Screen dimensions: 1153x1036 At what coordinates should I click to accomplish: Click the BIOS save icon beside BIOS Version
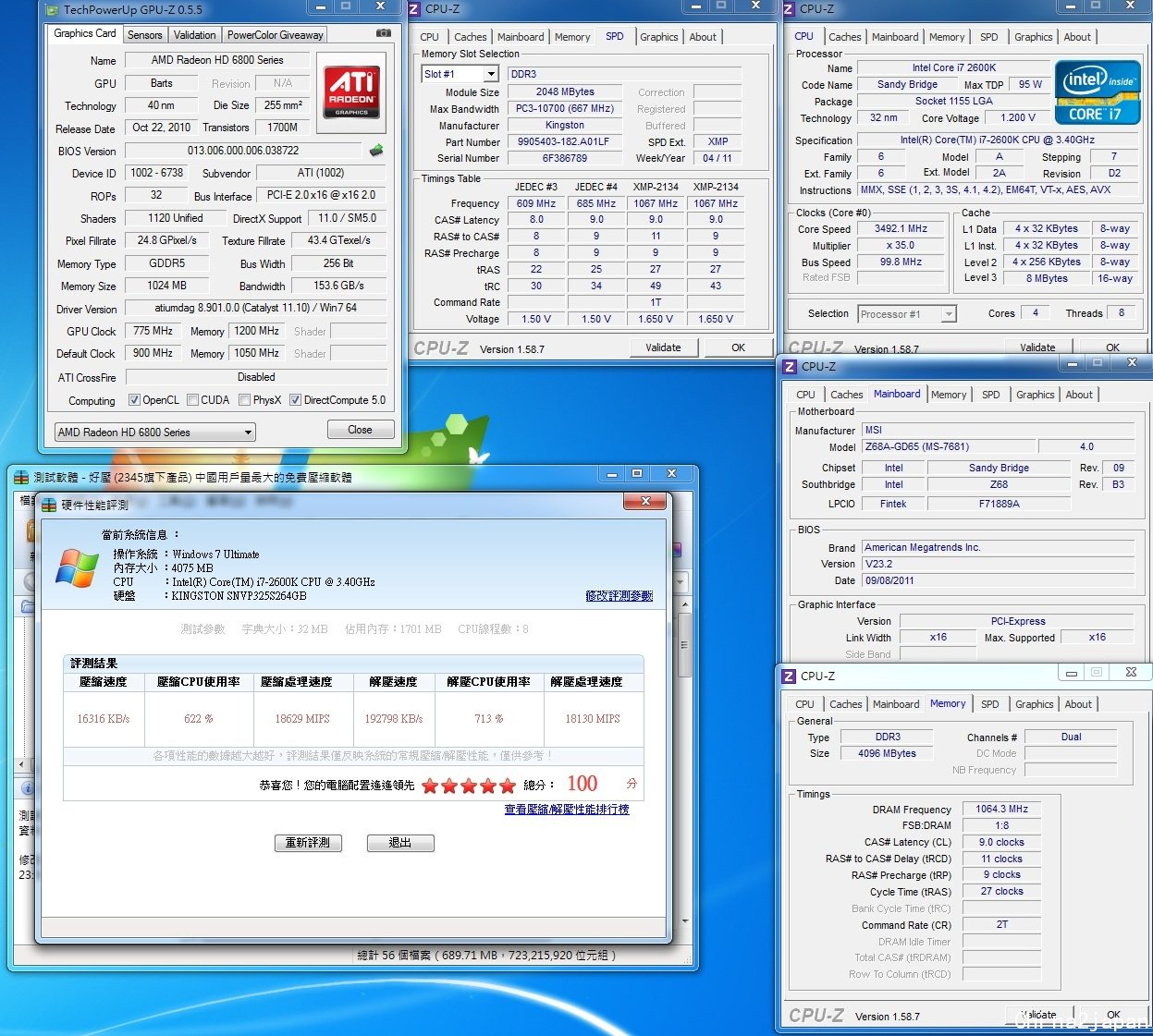(376, 150)
